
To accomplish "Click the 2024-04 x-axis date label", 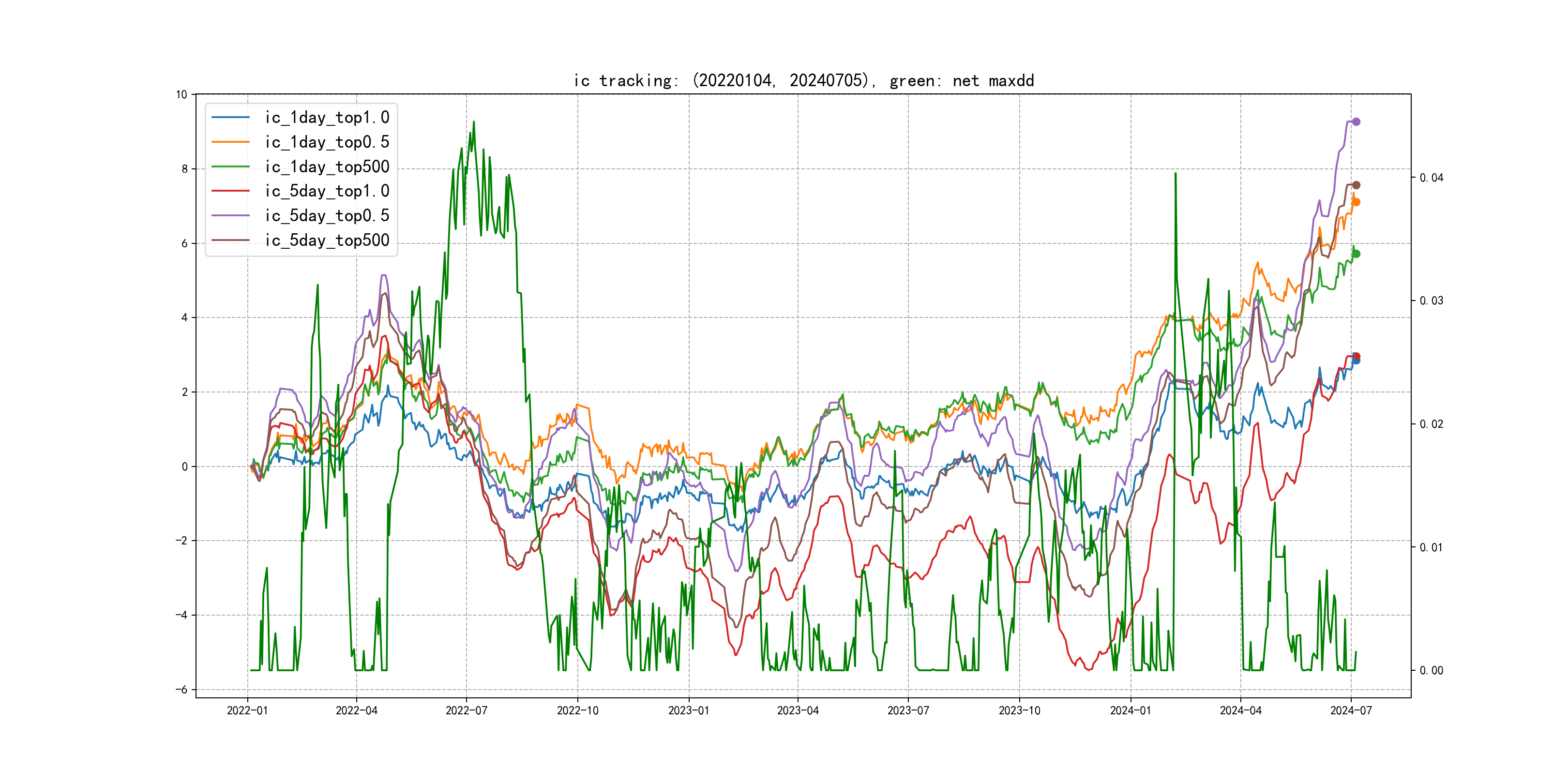I will coord(1240,710).
